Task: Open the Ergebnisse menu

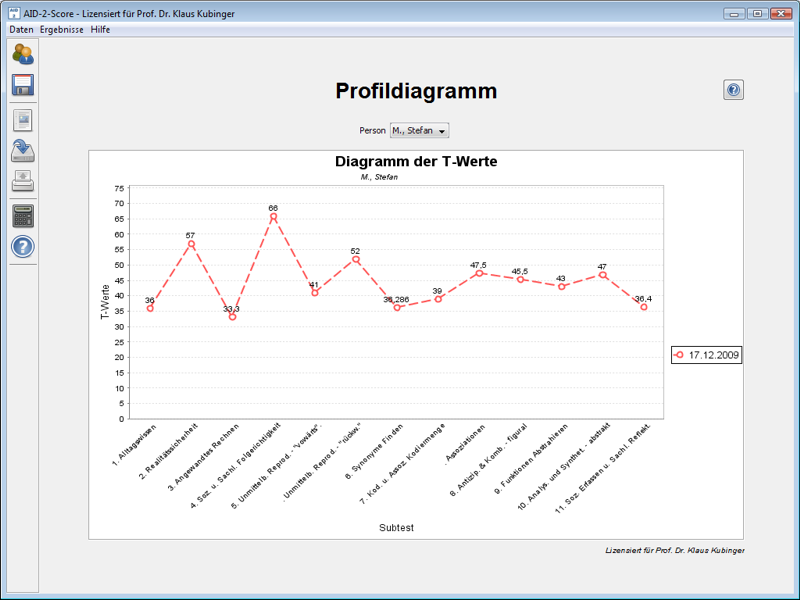Action: pos(62,30)
